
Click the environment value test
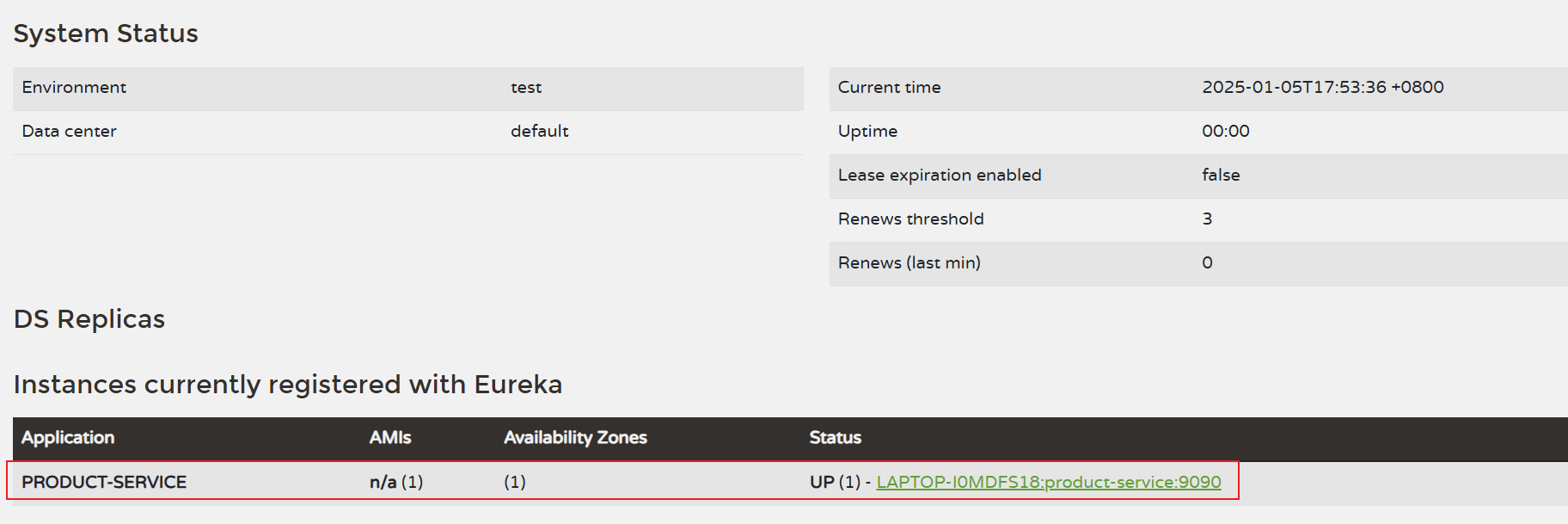526,88
